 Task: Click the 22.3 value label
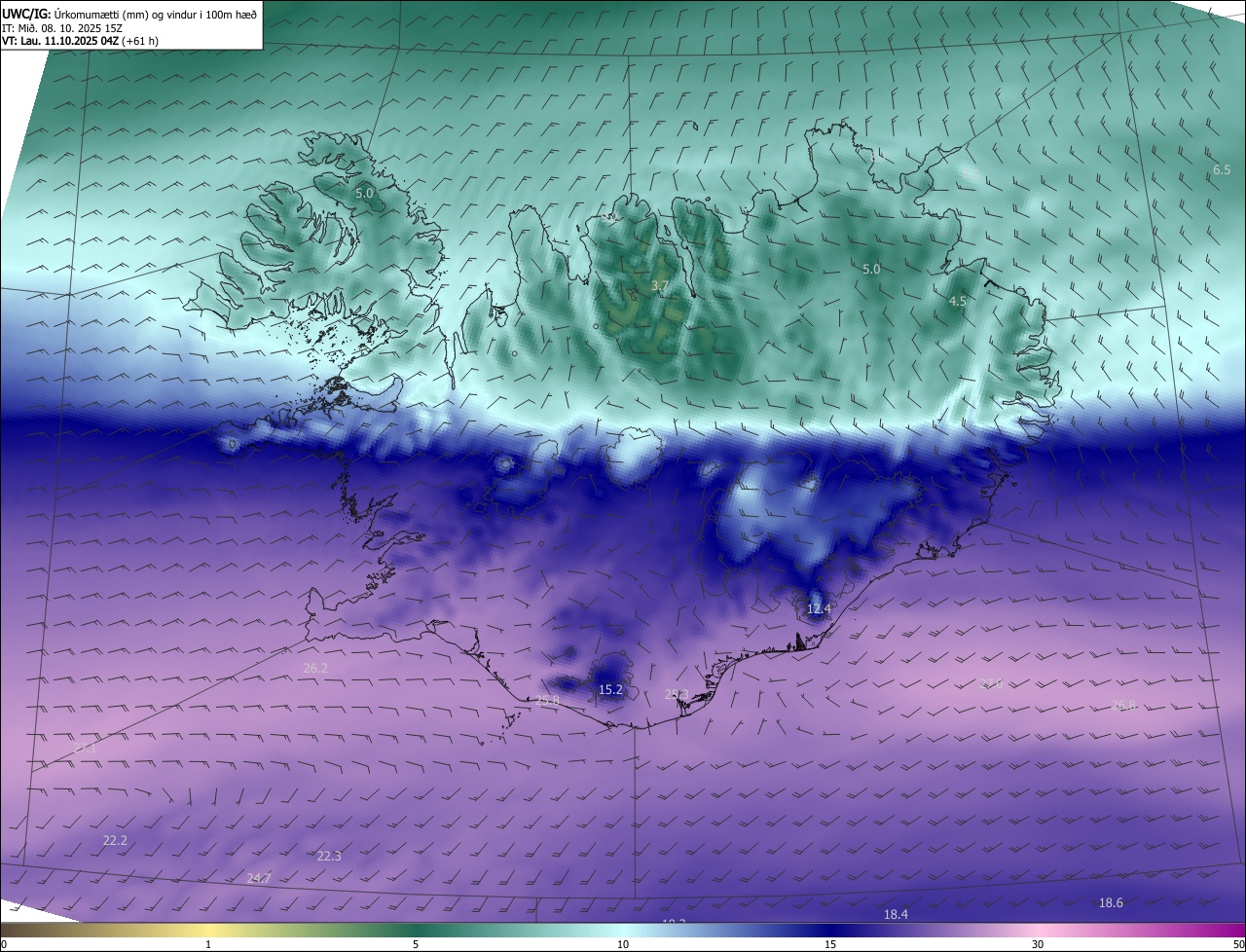(x=329, y=857)
